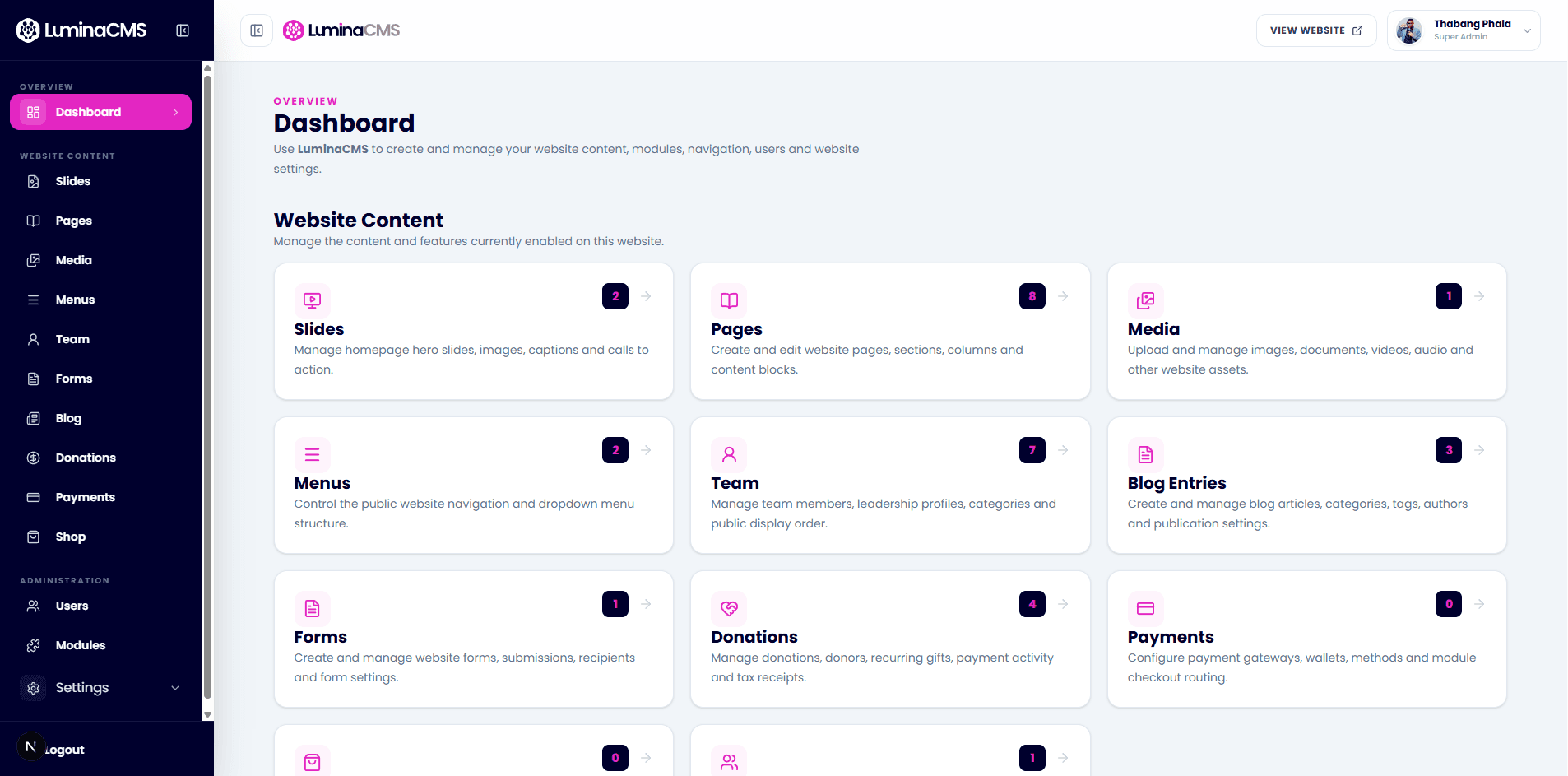Collapse the dark sidebar using its panel icon

click(183, 30)
